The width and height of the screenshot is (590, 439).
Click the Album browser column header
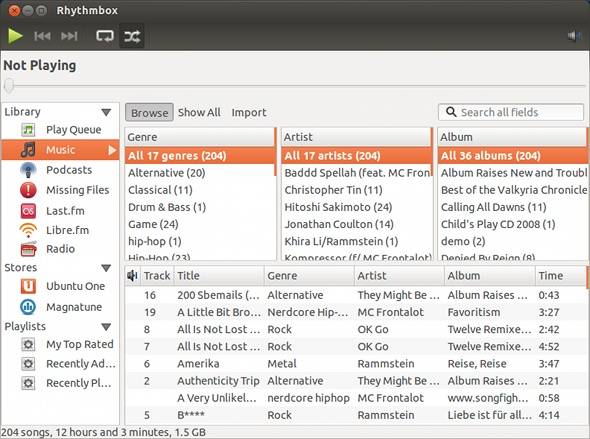[512, 137]
